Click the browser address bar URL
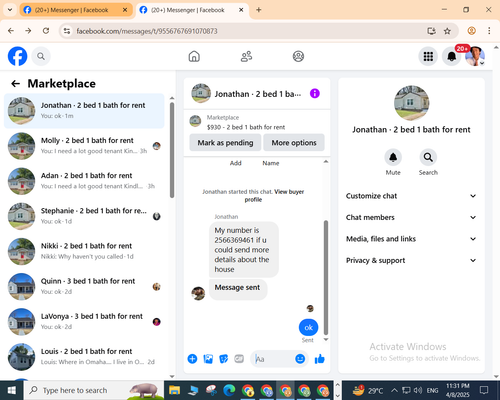The image size is (500, 400). pos(147,31)
